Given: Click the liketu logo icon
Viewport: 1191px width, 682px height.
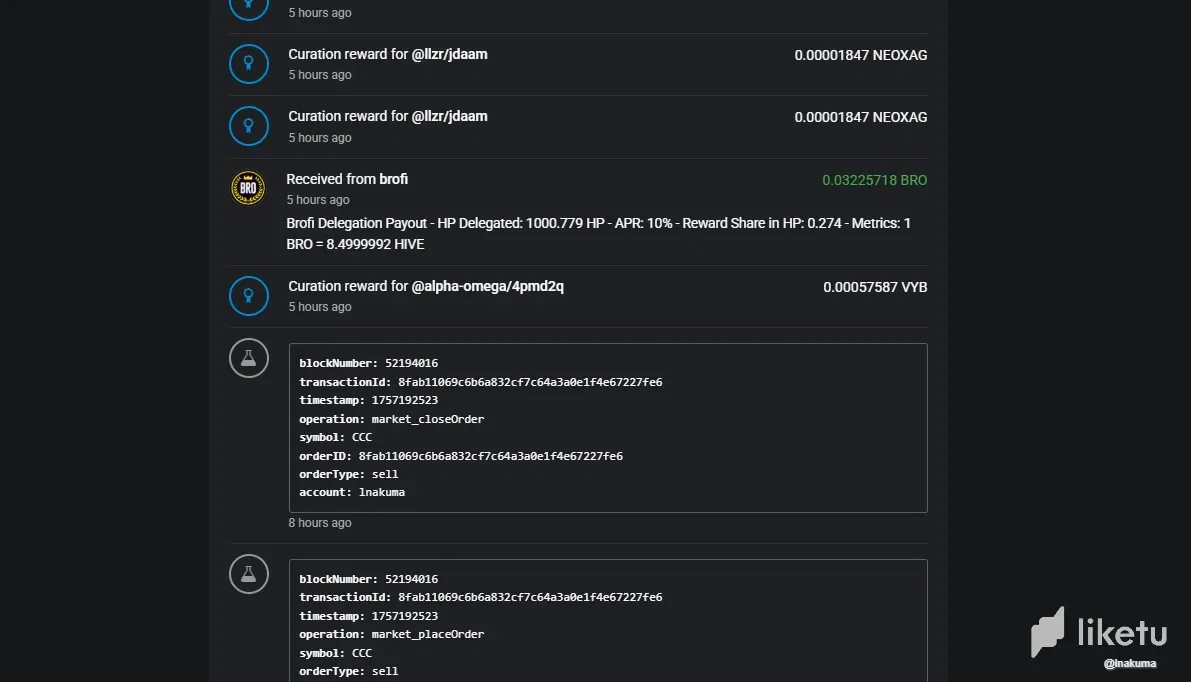Looking at the screenshot, I should point(1048,632).
